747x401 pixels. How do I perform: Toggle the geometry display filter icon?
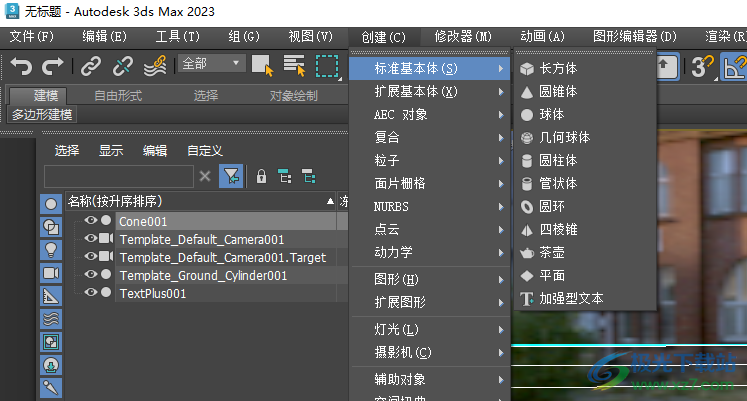click(50, 204)
